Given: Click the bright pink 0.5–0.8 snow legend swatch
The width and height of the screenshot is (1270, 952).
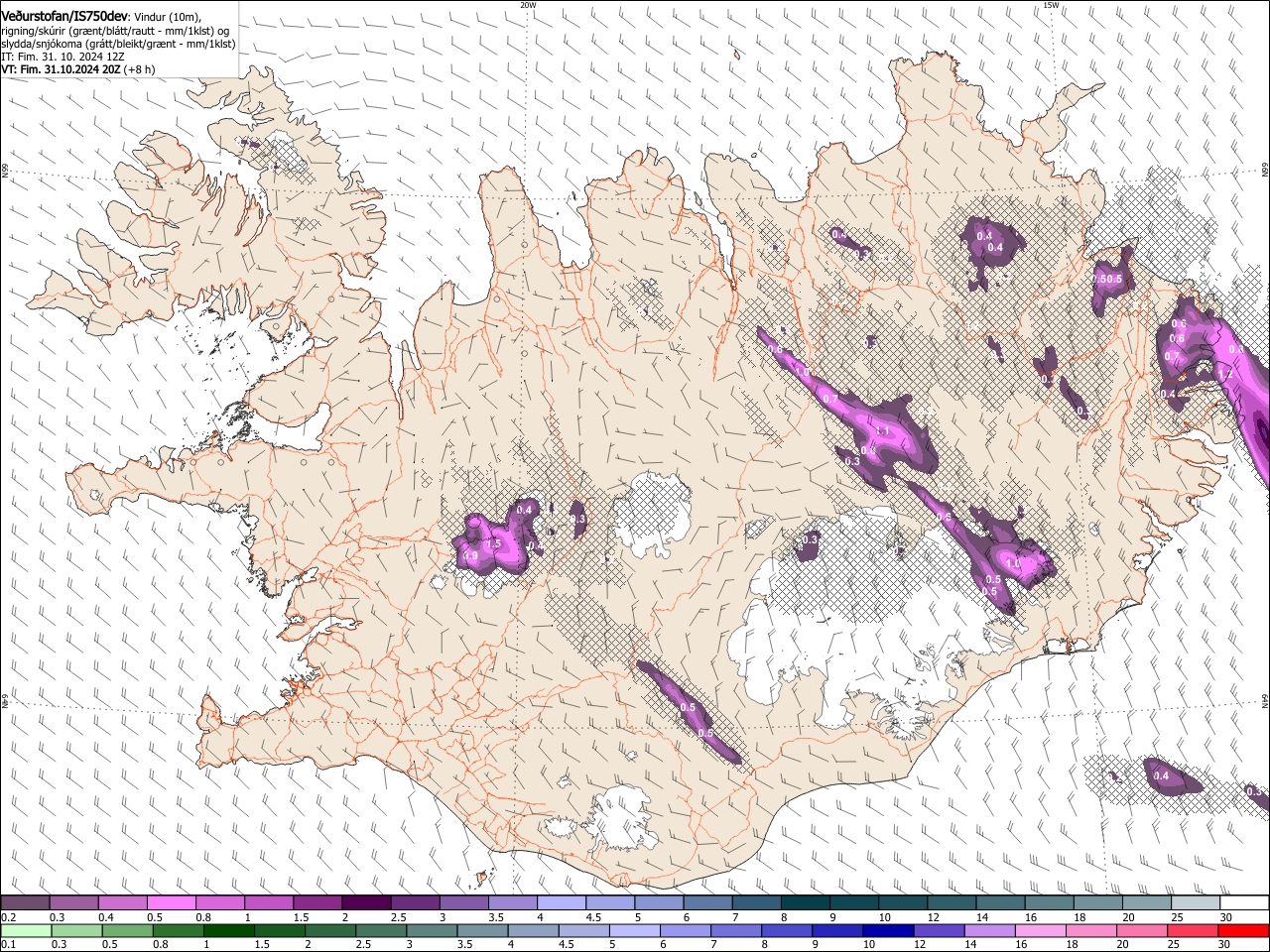Looking at the screenshot, I should pos(171,903).
